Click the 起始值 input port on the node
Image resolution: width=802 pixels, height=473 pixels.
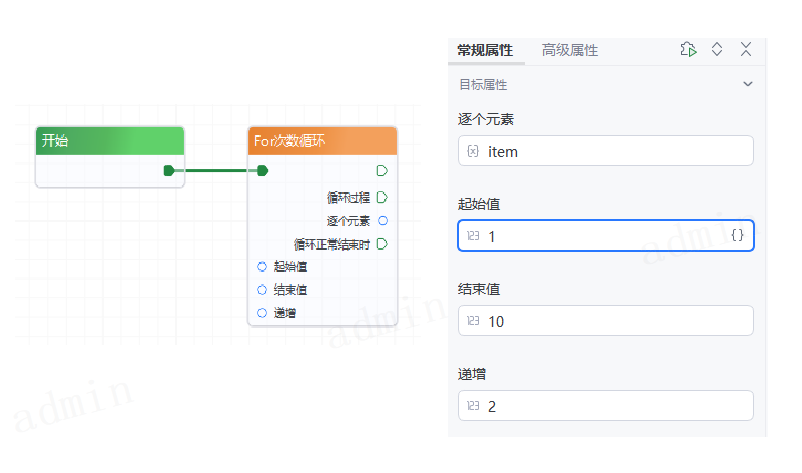pos(262,267)
